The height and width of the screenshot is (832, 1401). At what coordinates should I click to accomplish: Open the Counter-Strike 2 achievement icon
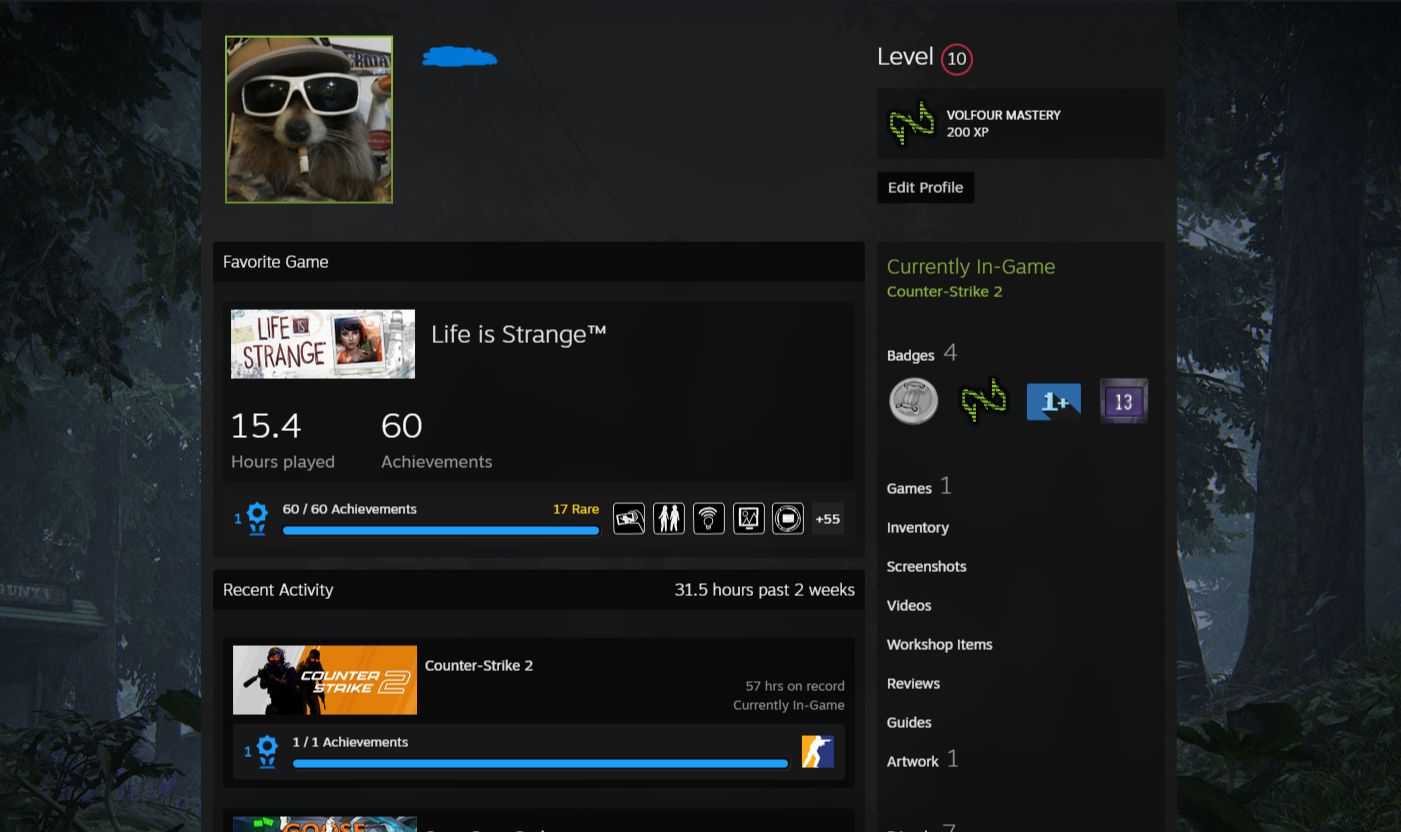[x=818, y=751]
